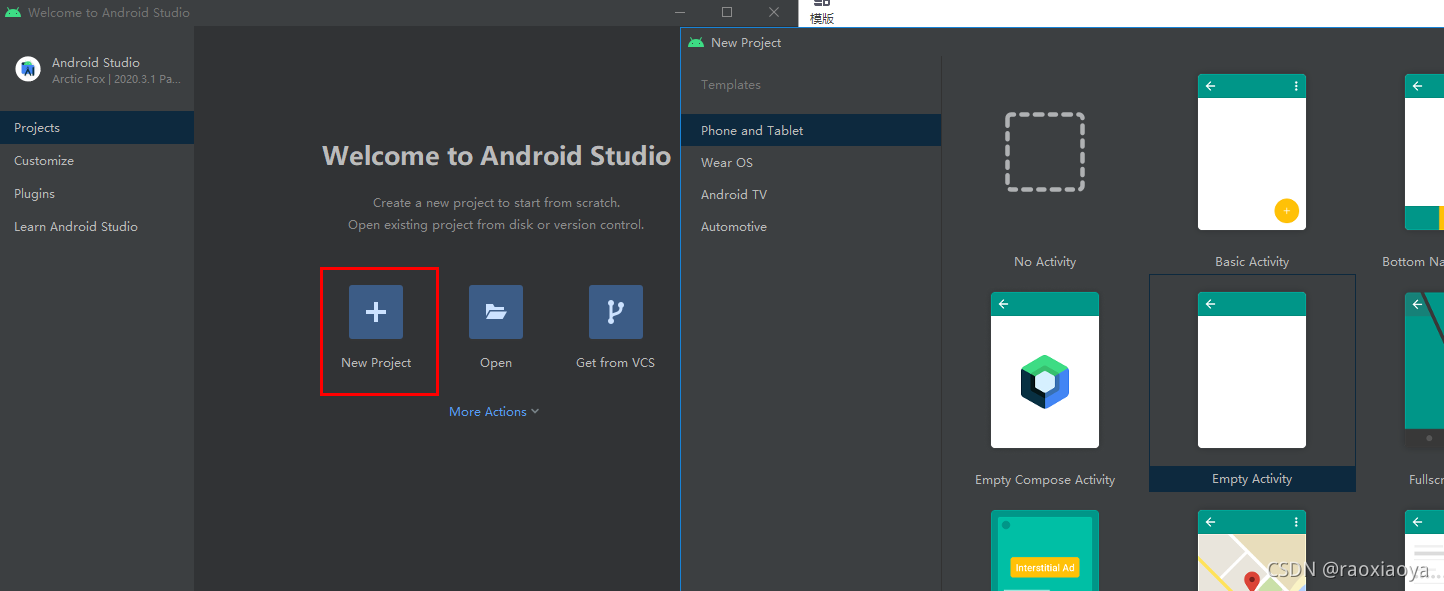The width and height of the screenshot is (1444, 591).
Task: Open Learn Android Studio section
Action: tap(97, 226)
